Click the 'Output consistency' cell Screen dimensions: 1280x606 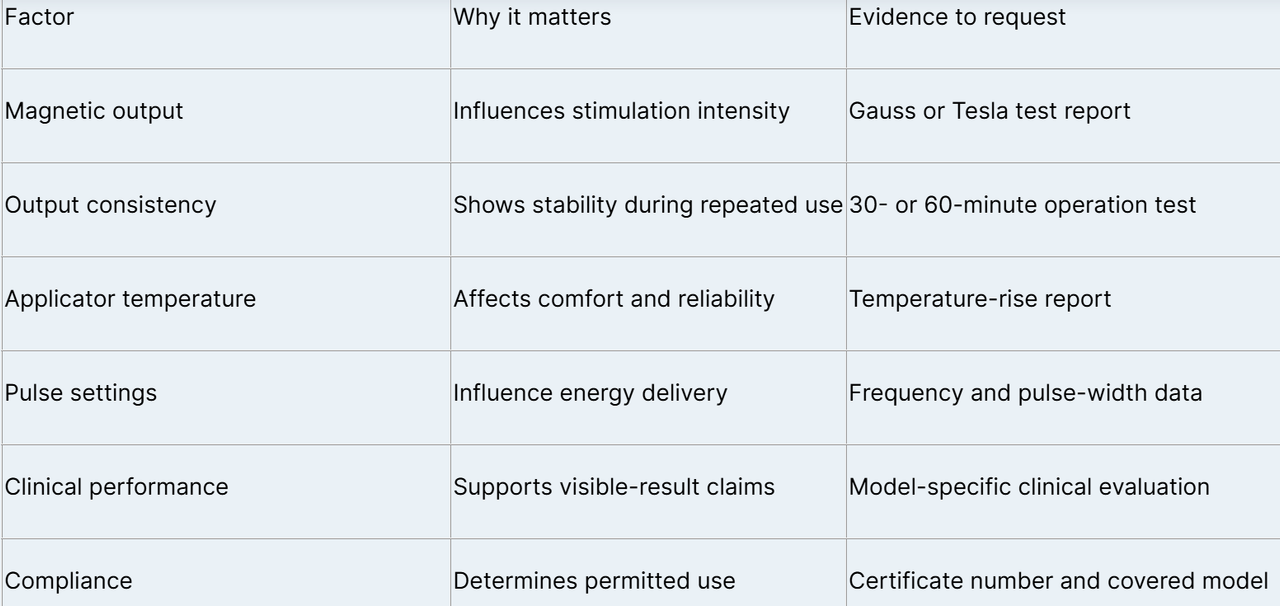[x=226, y=210]
